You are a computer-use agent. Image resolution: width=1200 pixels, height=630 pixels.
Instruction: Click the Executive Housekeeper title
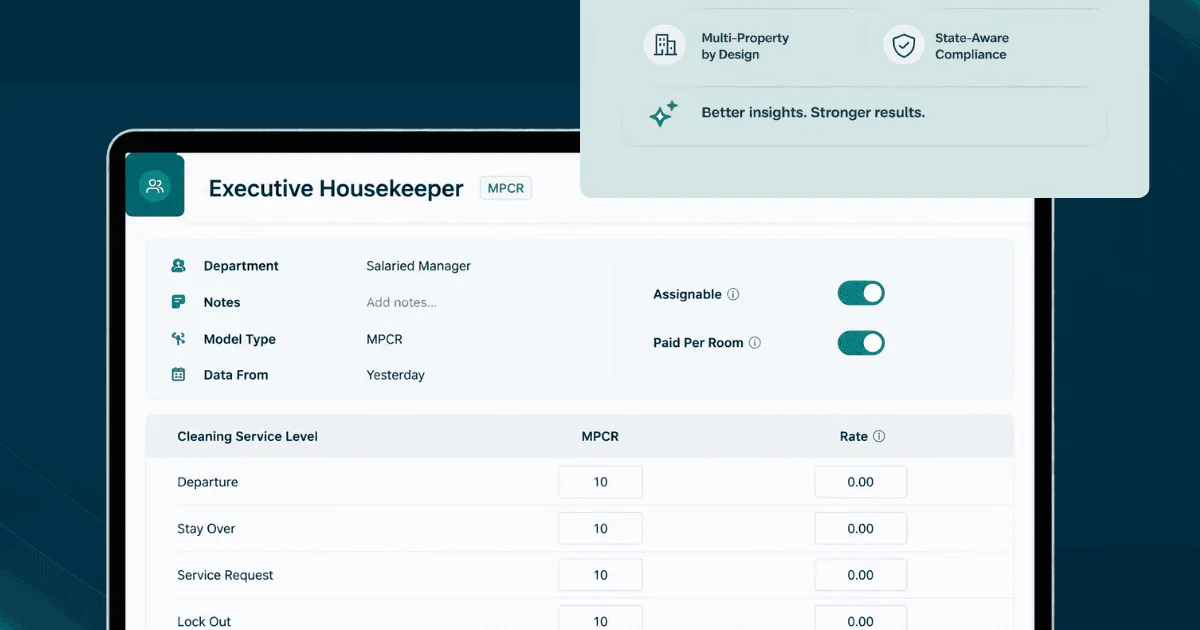click(x=336, y=188)
